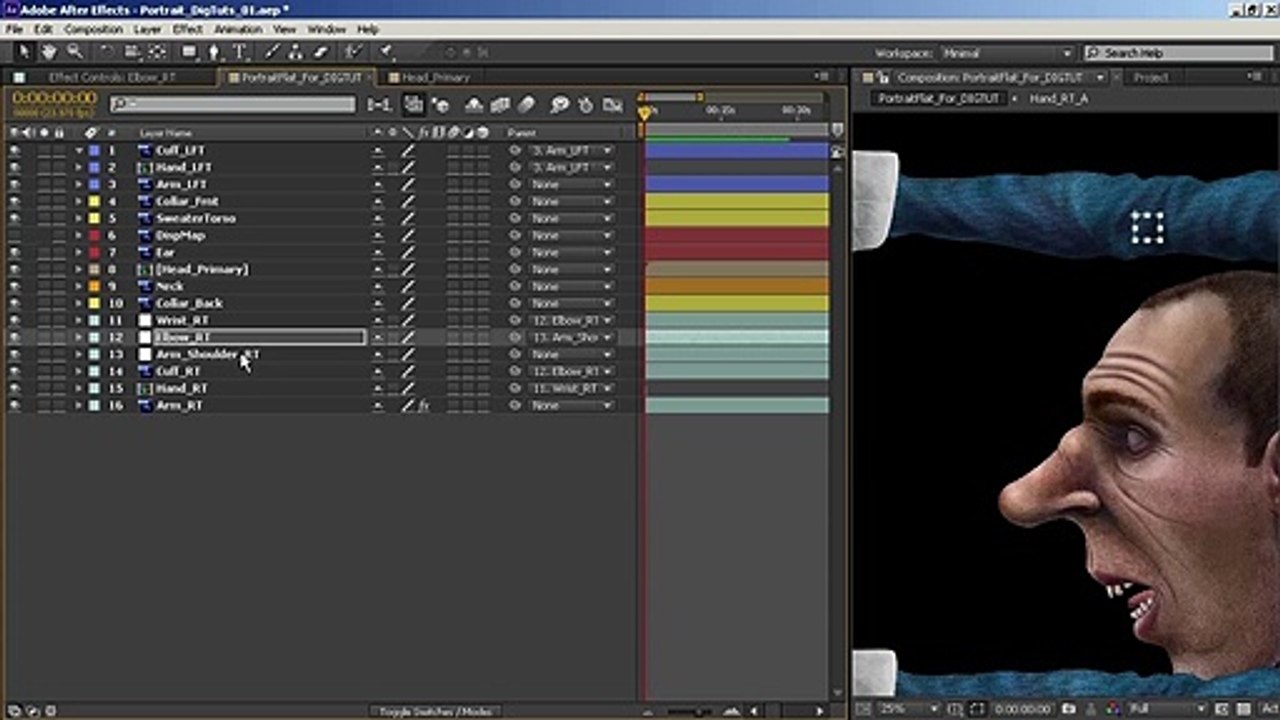Click the Search Help field
Image resolution: width=1280 pixels, height=720 pixels.
(x=1178, y=53)
